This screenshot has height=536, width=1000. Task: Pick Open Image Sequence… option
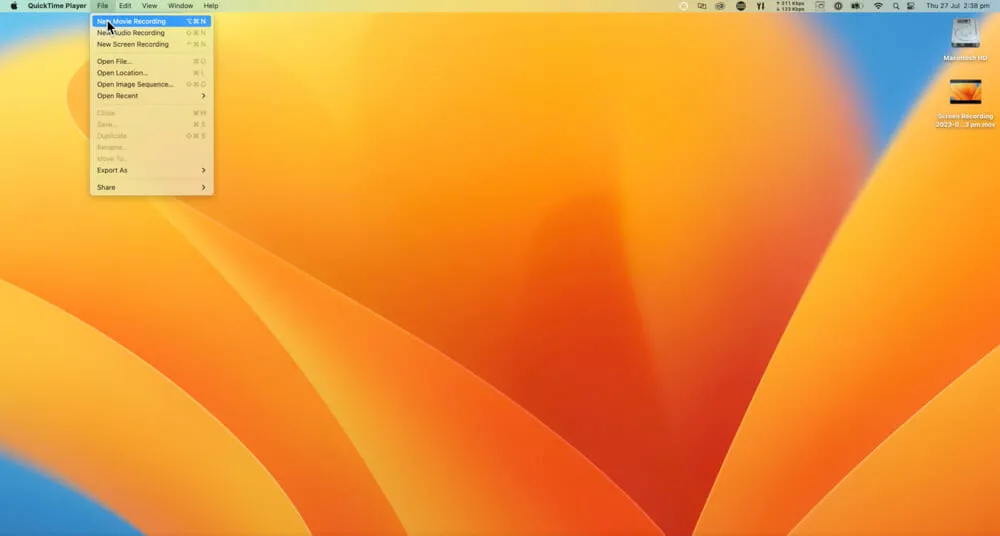point(151,84)
